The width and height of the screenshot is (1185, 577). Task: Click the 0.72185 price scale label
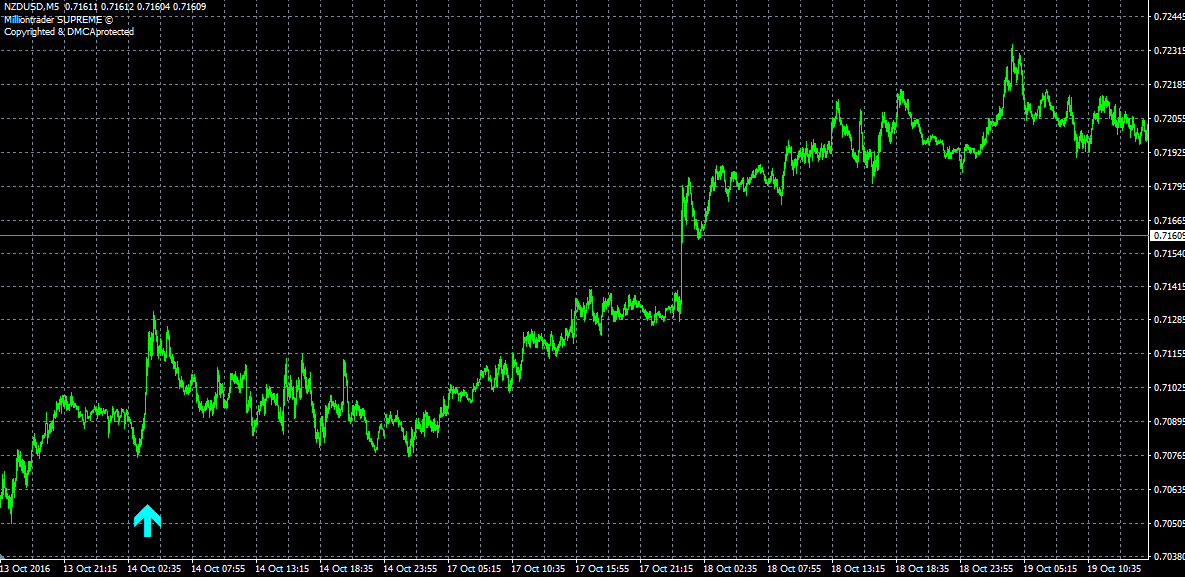coord(1170,85)
